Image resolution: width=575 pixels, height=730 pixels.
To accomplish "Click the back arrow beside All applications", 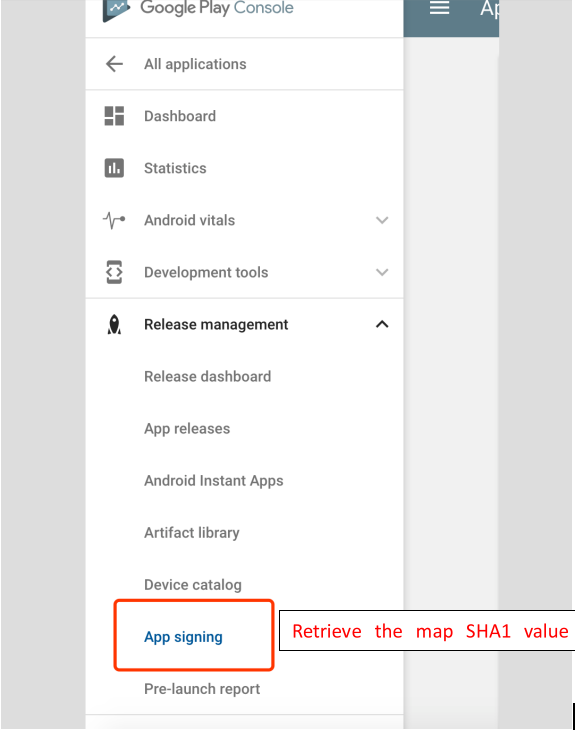I will click(x=115, y=64).
